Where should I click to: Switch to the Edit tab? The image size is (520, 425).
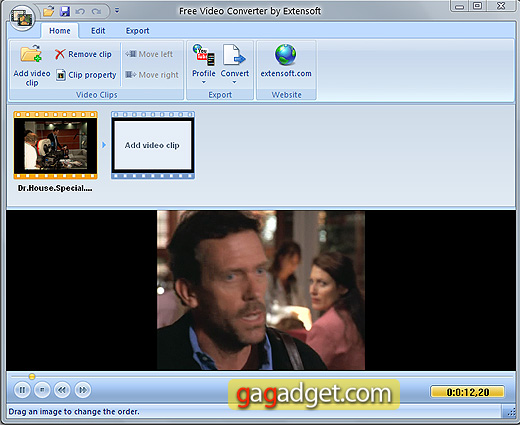[x=98, y=31]
